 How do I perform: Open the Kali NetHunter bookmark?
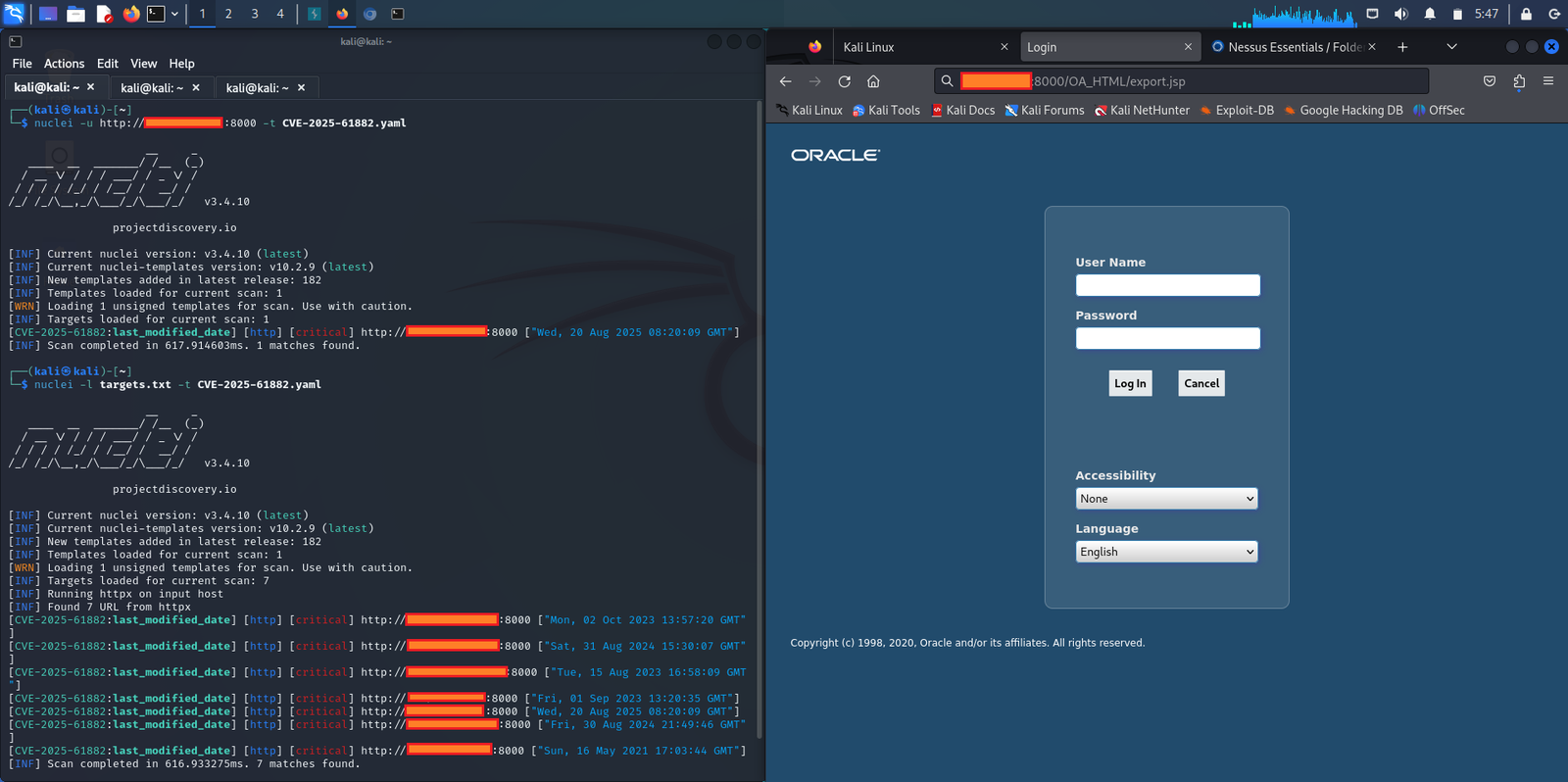coord(1142,111)
